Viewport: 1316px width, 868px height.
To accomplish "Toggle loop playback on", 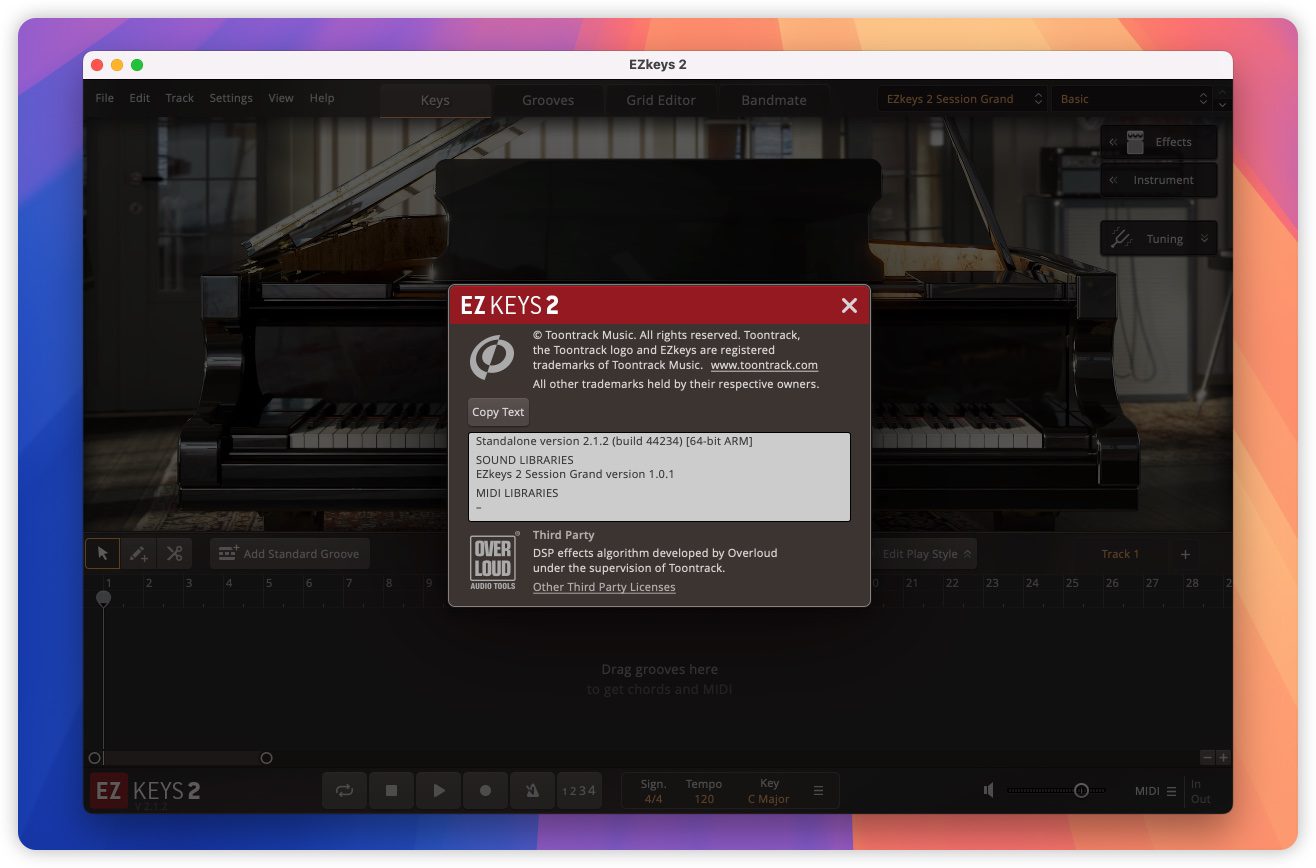I will (x=344, y=790).
